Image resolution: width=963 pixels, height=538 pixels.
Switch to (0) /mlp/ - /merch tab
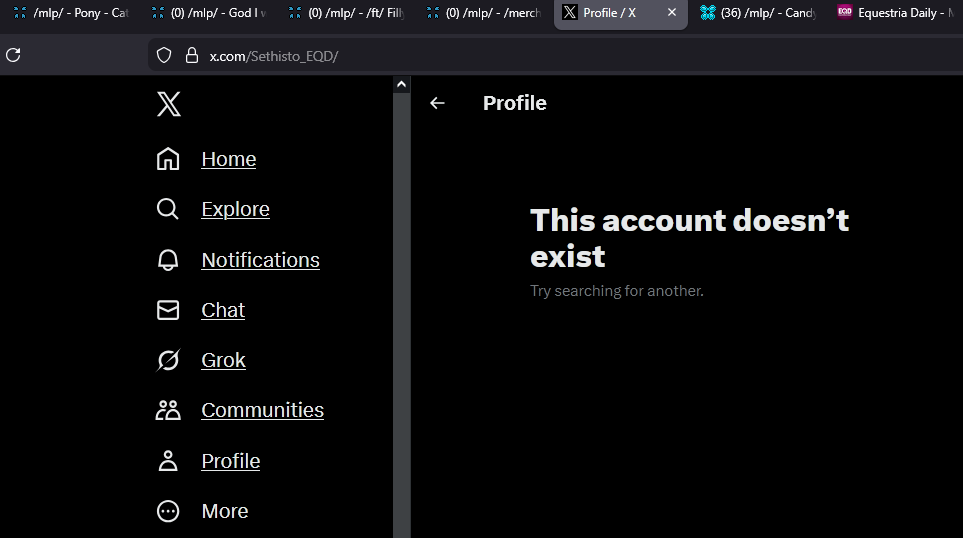pyautogui.click(x=485, y=13)
